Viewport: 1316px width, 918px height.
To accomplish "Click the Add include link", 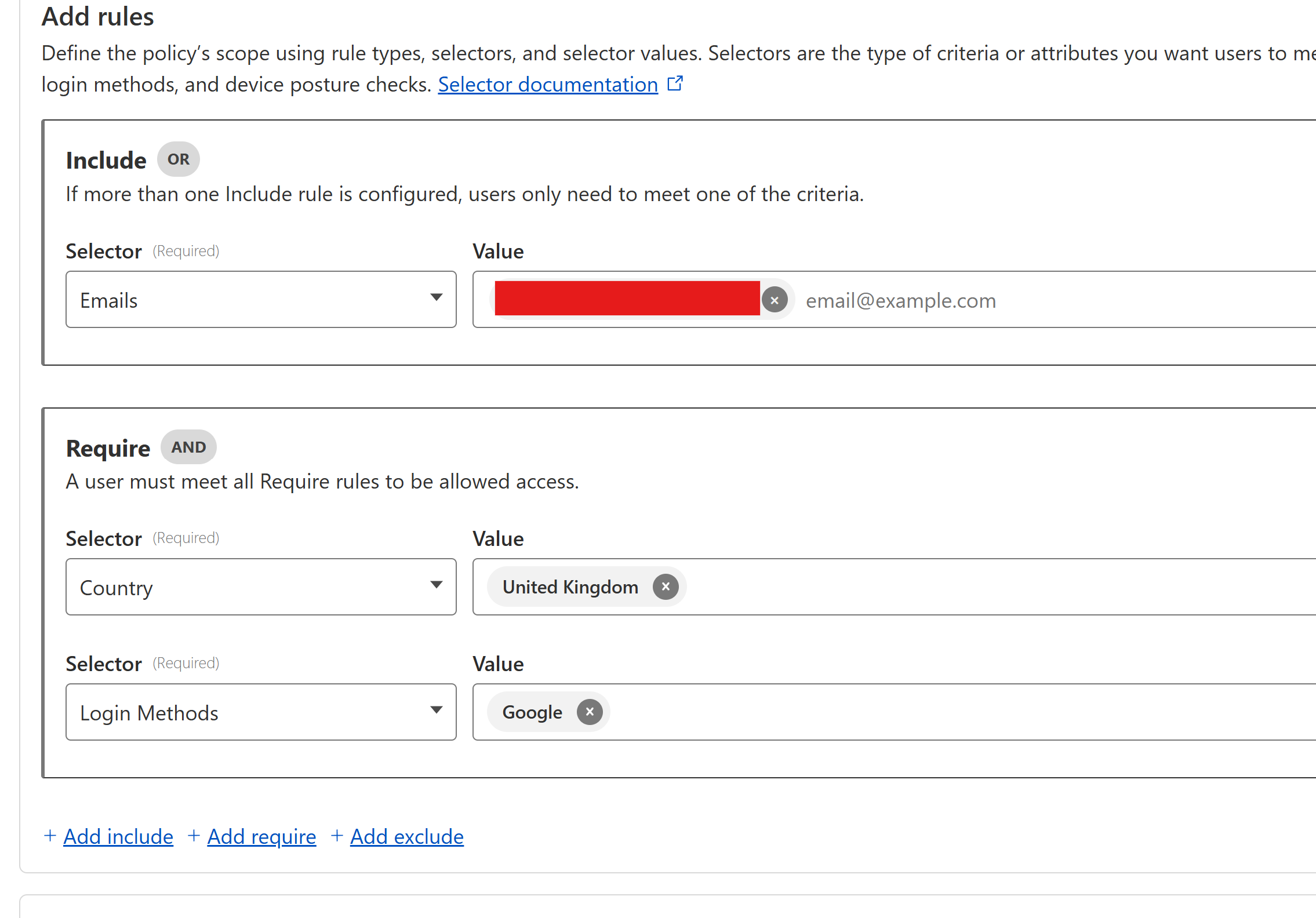I will point(118,837).
